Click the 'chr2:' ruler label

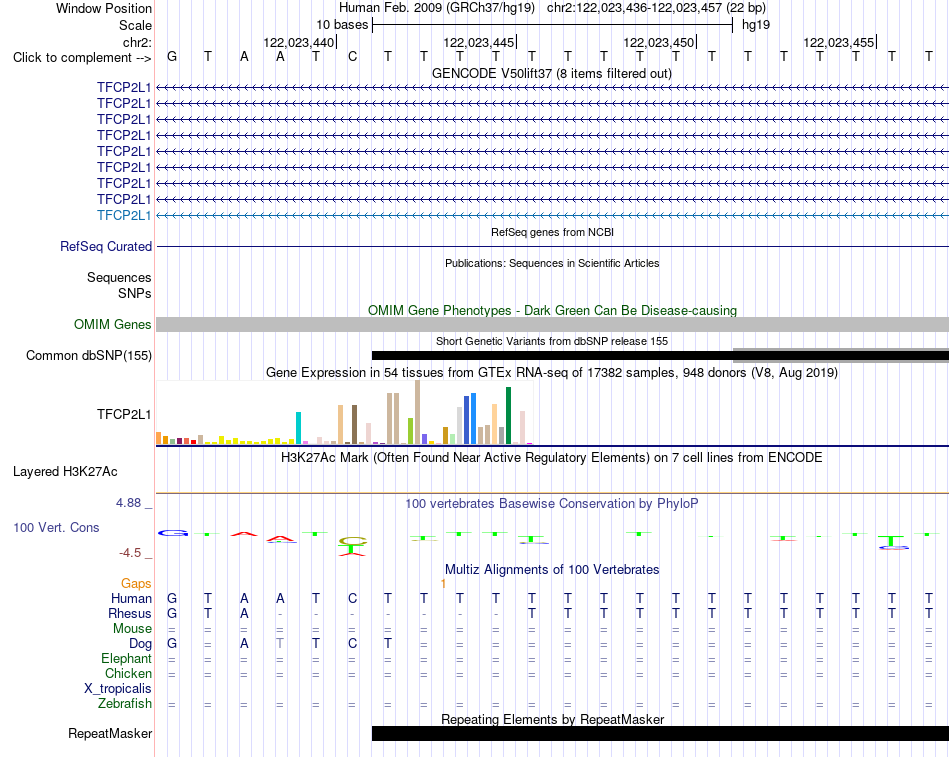(138, 42)
